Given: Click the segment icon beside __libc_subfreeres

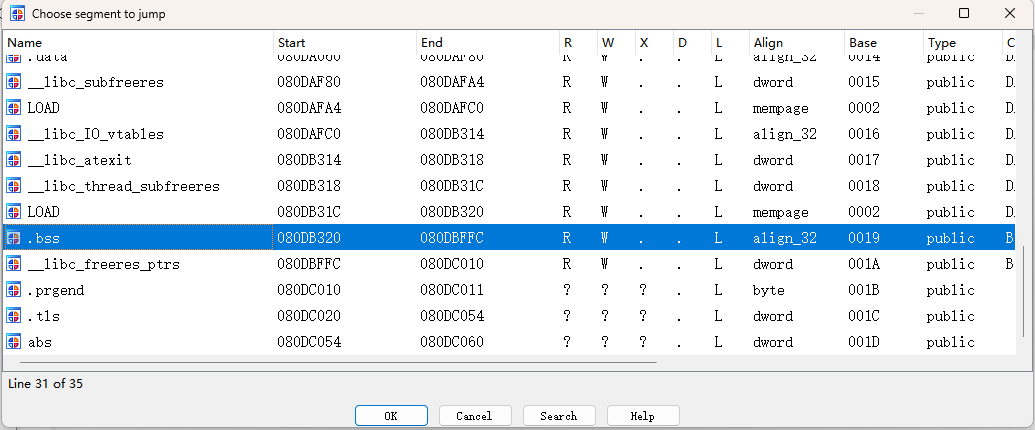Looking at the screenshot, I should pyautogui.click(x=14, y=83).
